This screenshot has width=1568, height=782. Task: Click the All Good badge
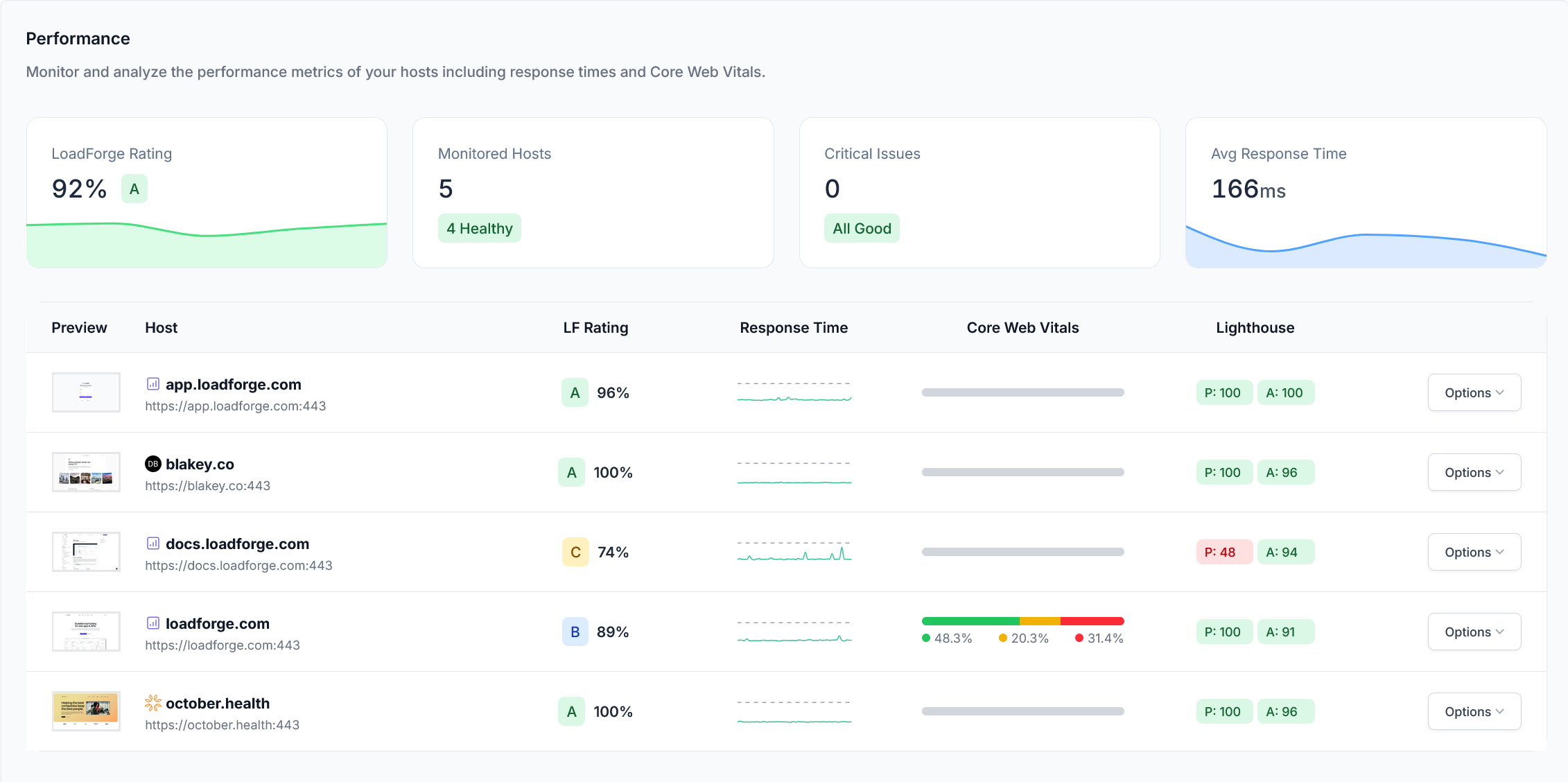(862, 228)
